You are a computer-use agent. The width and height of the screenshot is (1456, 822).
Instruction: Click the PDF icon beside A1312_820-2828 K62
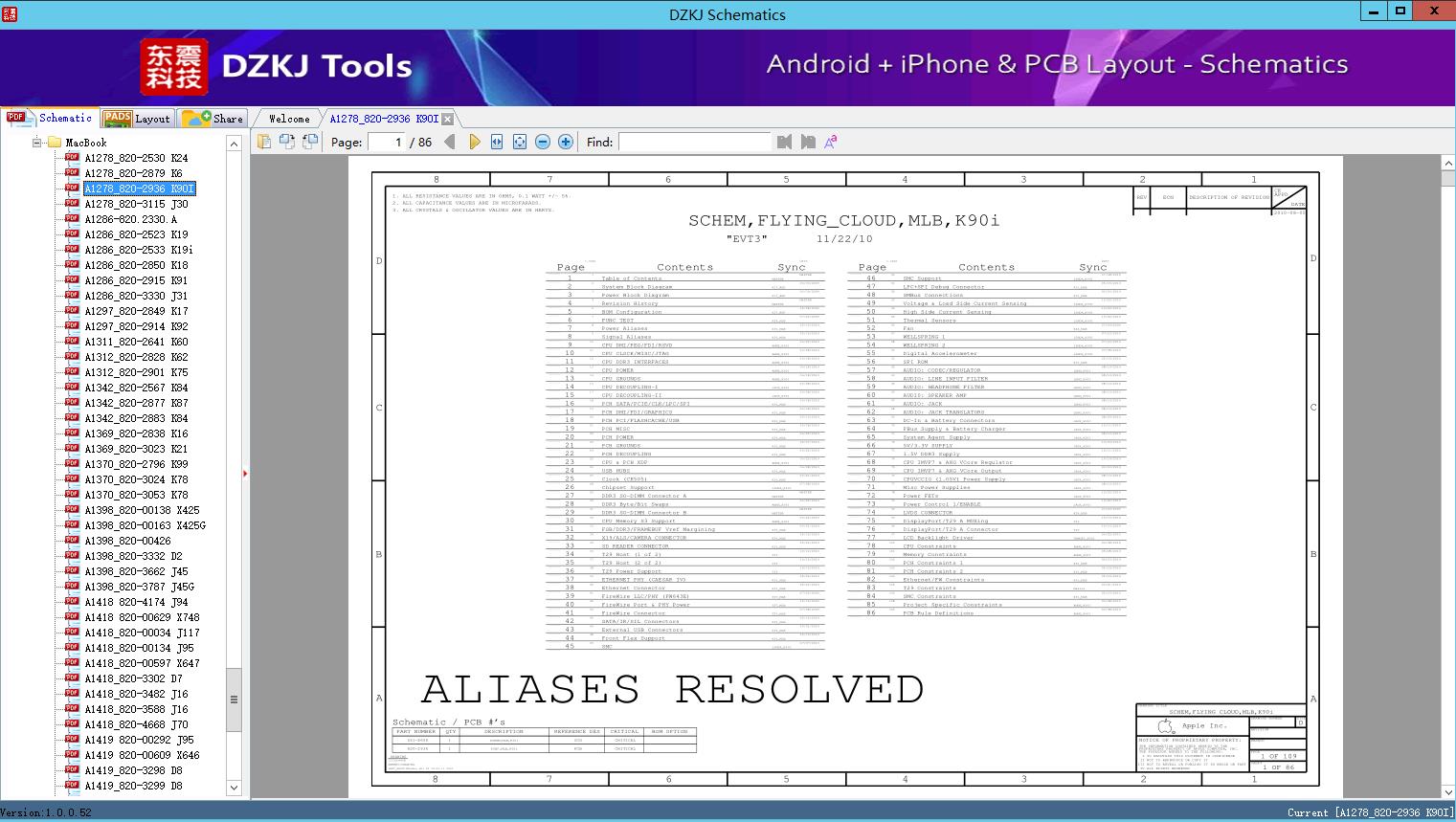[72, 357]
